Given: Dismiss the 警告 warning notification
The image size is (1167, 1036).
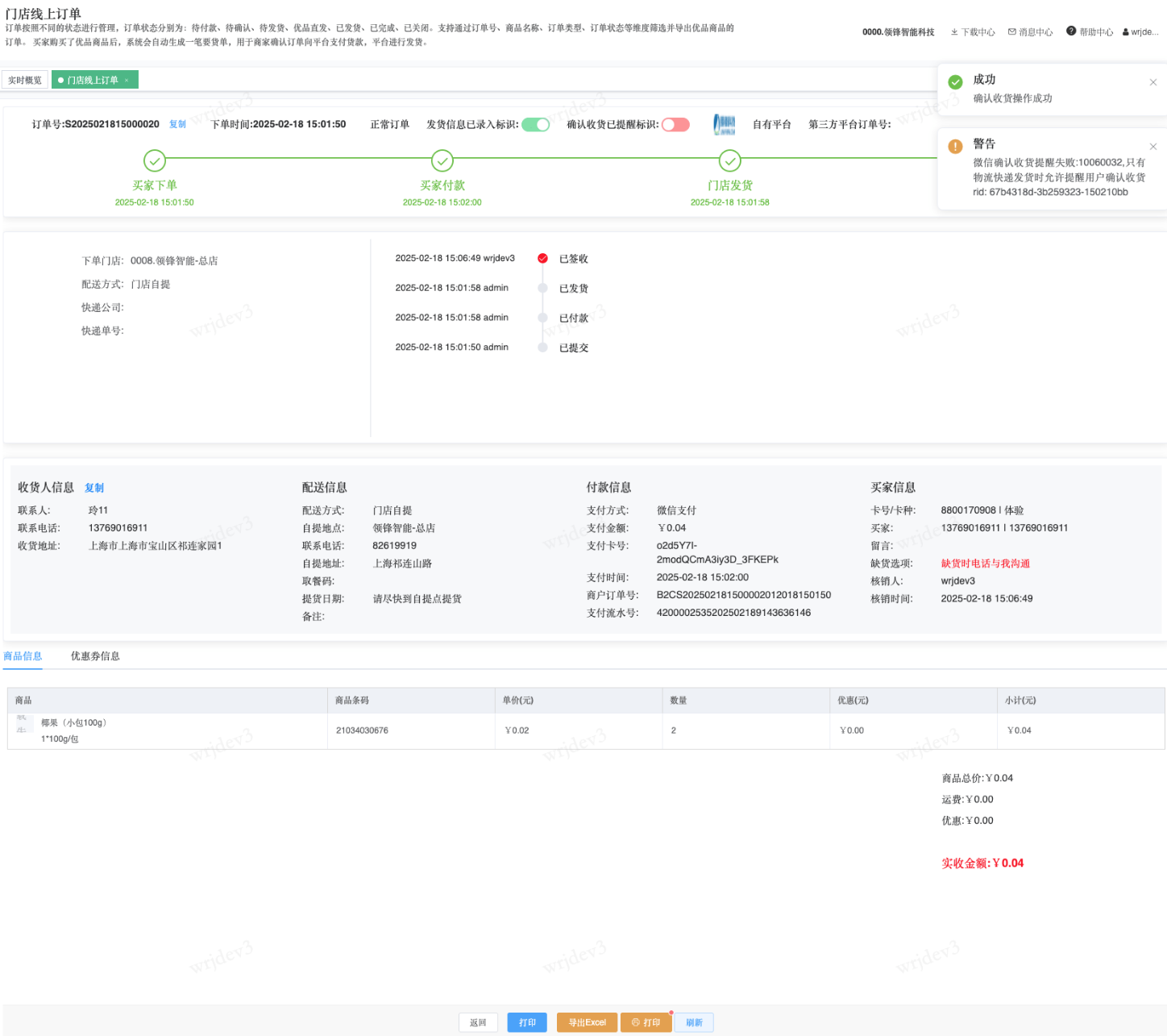Looking at the screenshot, I should point(1153,147).
